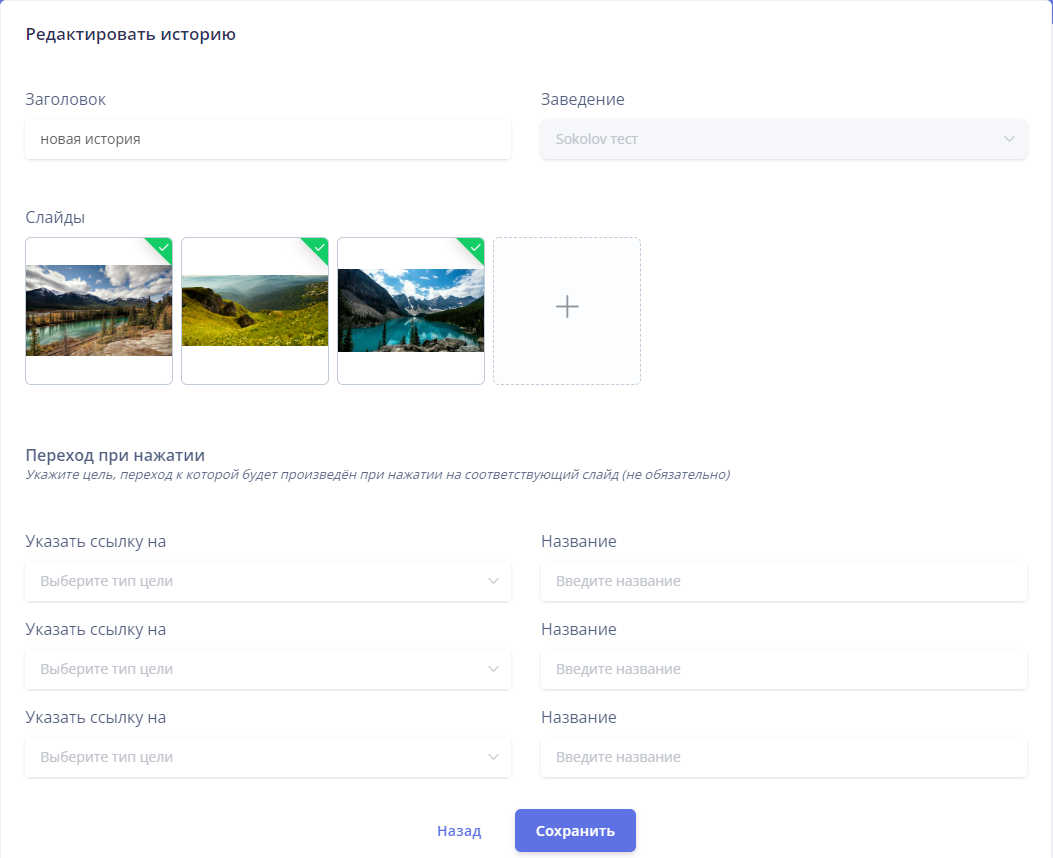Viewport: 1053px width, 858px height.
Task: Click the second 'Введите название' input field
Action: point(783,669)
